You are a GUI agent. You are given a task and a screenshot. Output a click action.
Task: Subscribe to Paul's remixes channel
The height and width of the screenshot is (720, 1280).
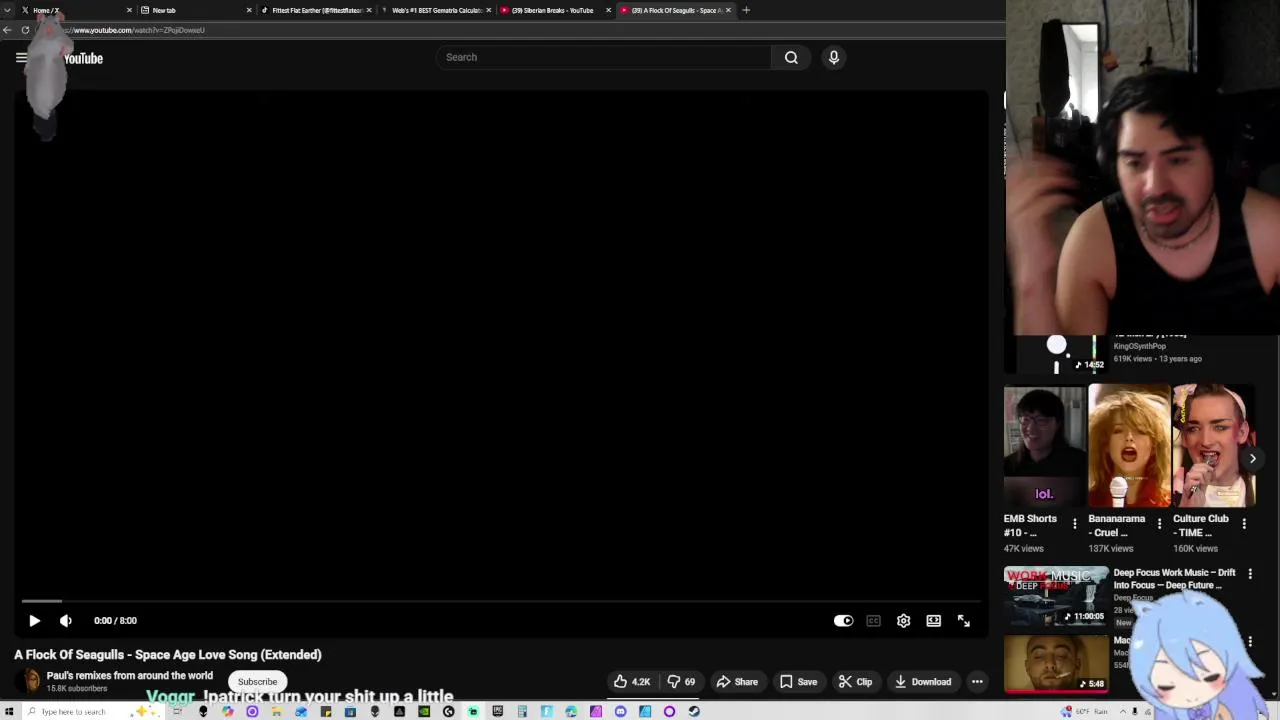point(257,682)
